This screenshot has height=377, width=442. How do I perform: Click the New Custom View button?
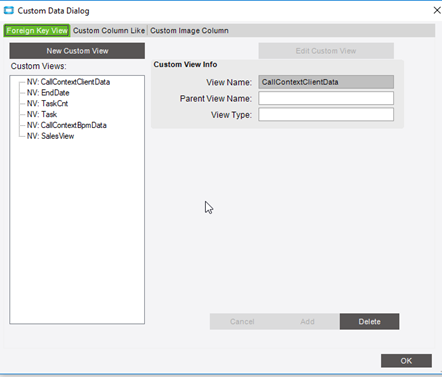[77, 51]
